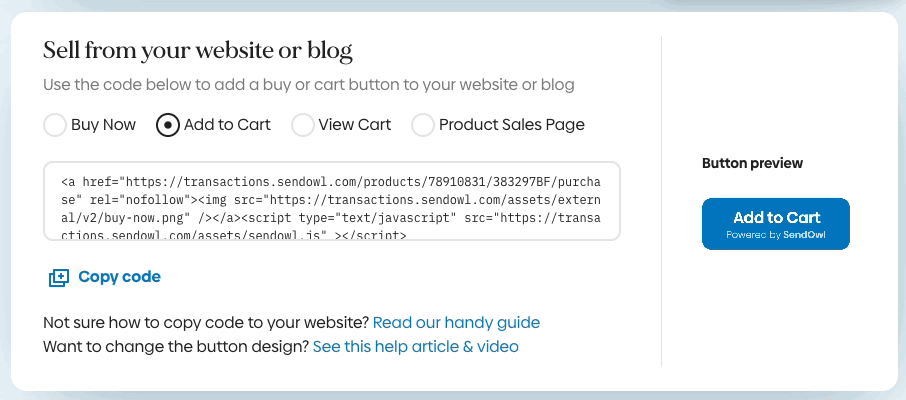This screenshot has height=400, width=906.
Task: Click the Want to change the button design text
Action: point(176,347)
